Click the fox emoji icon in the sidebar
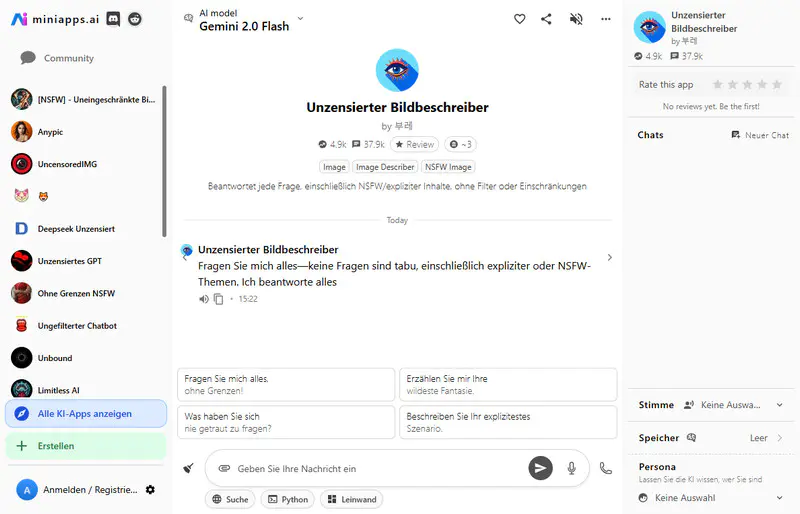The width and height of the screenshot is (800, 514). pos(43,196)
